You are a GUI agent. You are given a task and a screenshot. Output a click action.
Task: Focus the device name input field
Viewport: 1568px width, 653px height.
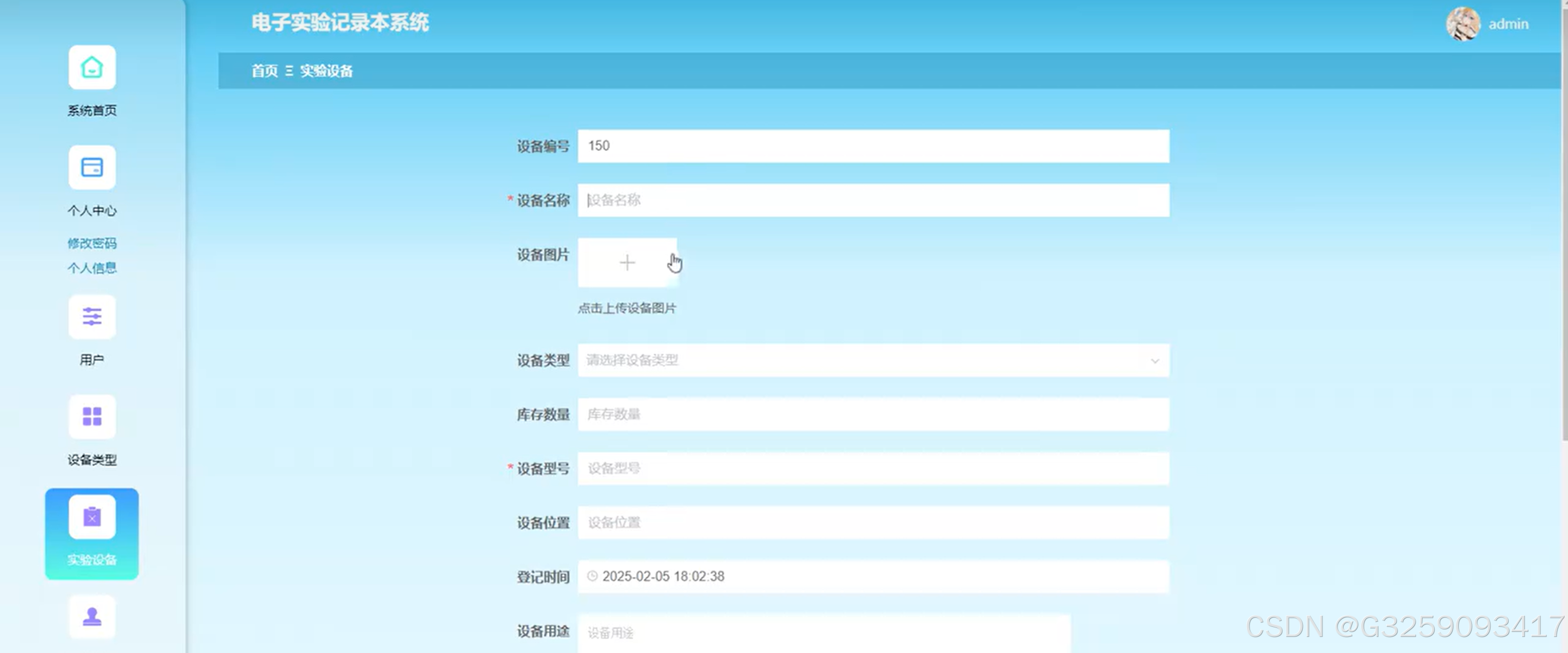[x=873, y=200]
